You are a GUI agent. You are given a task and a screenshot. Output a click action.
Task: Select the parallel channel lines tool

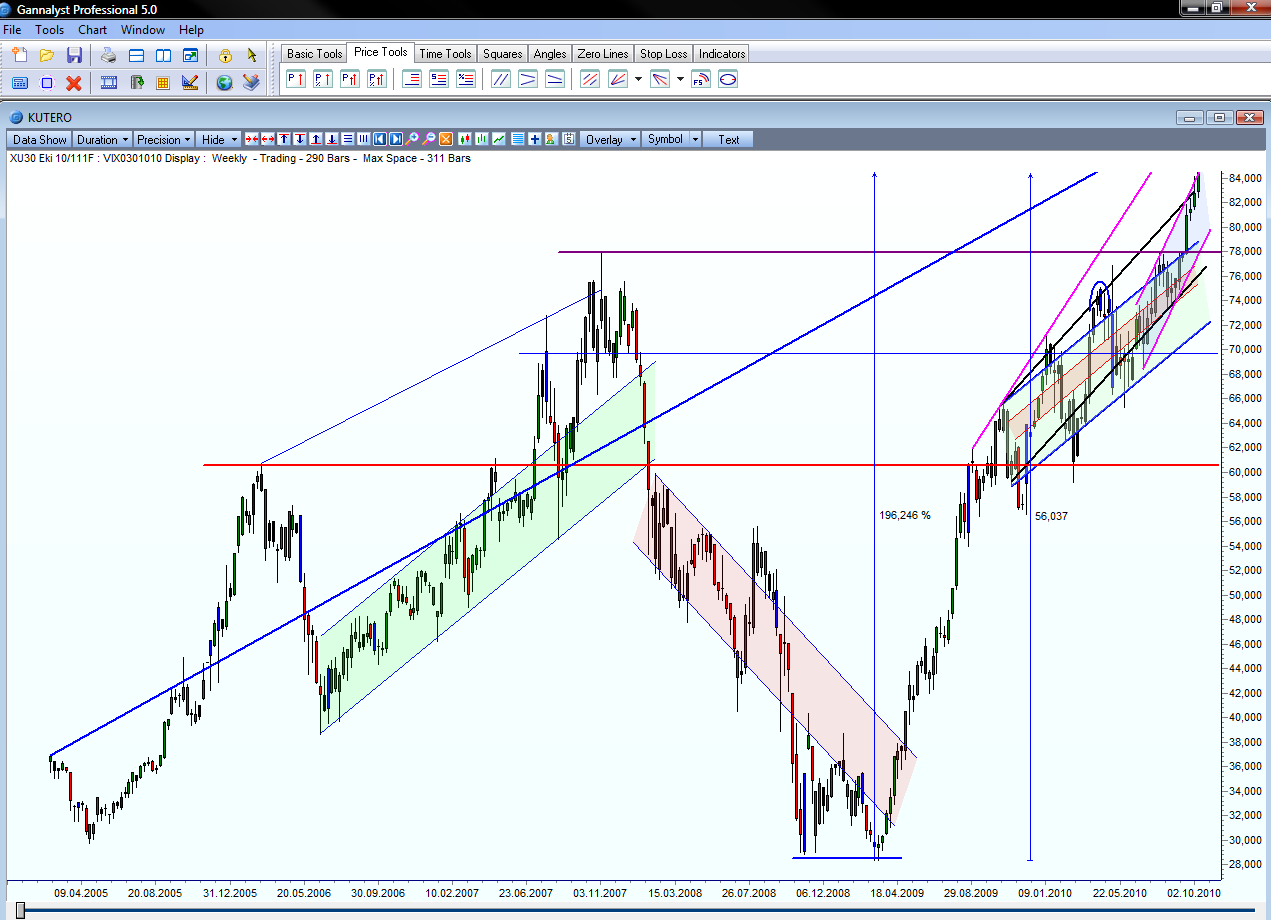[501, 79]
